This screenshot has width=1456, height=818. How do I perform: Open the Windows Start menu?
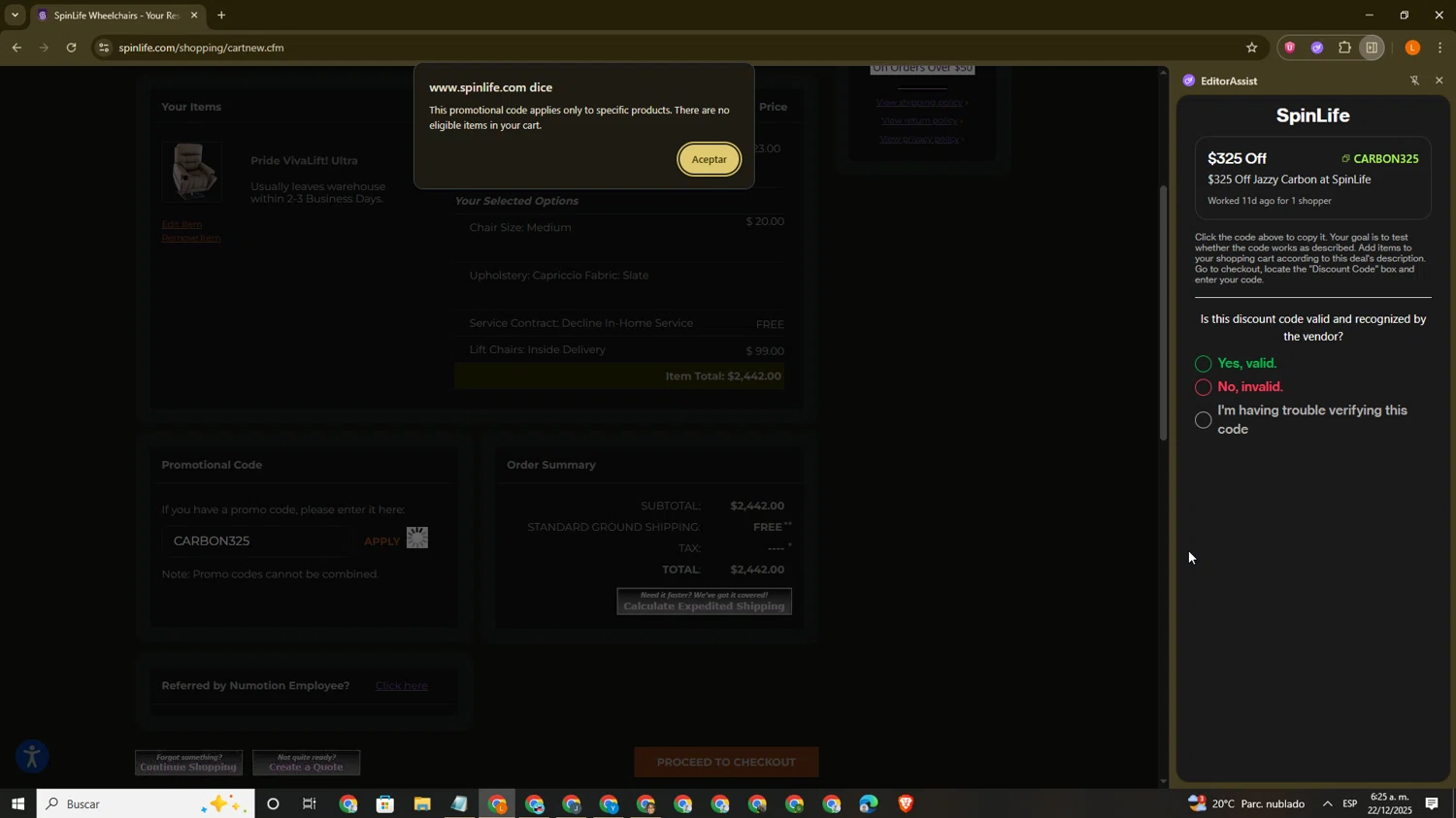(x=17, y=803)
